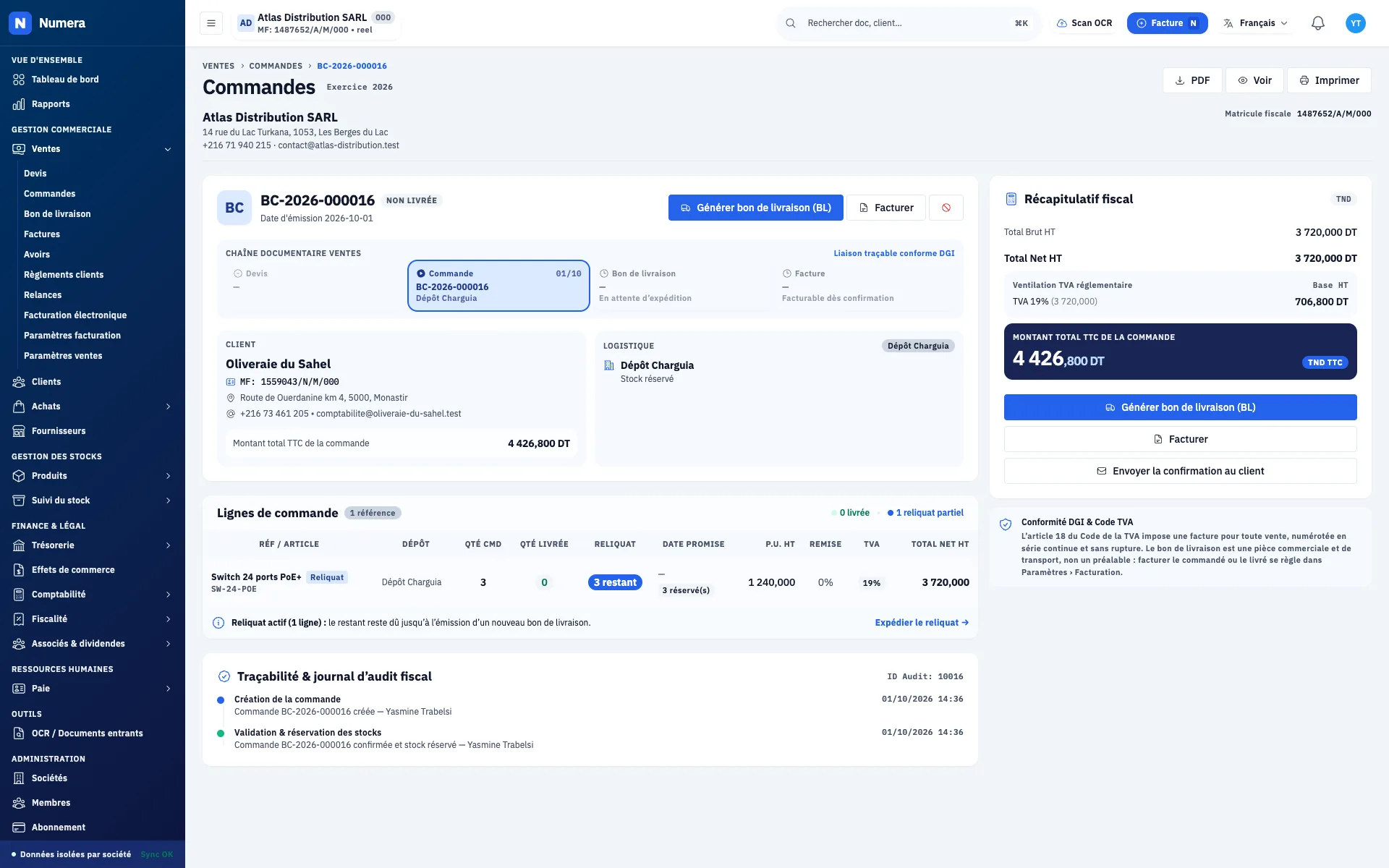Open Membres administration page
This screenshot has width=1389, height=868.
tap(93, 803)
